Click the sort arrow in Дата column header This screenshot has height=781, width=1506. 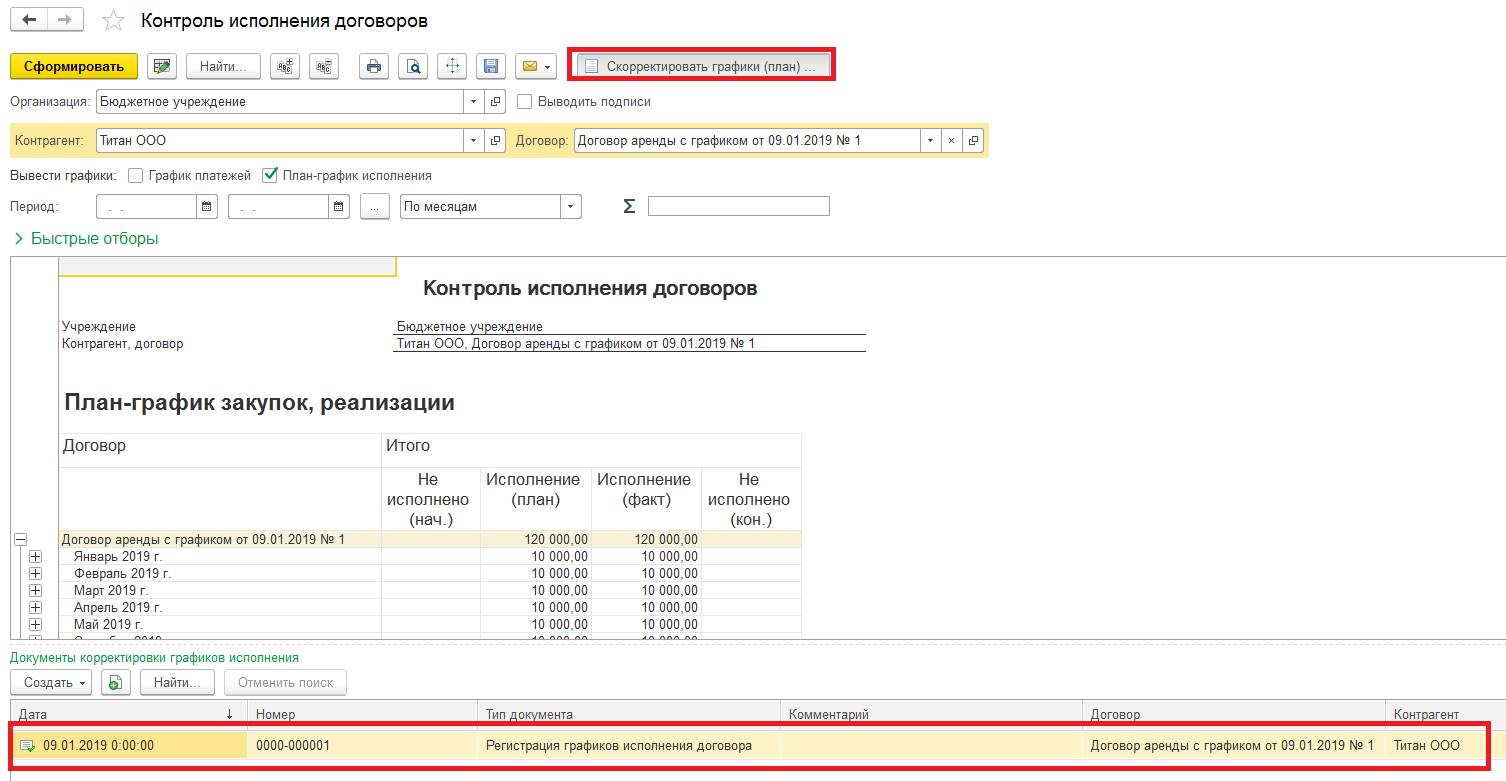pos(230,714)
